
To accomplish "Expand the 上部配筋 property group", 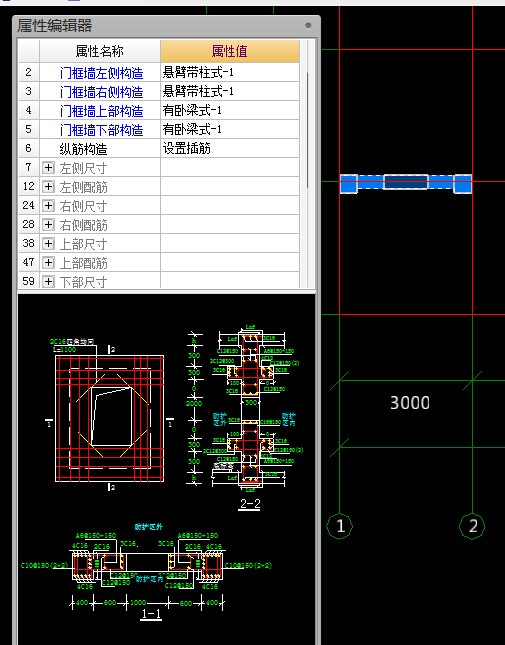I will point(49,262).
